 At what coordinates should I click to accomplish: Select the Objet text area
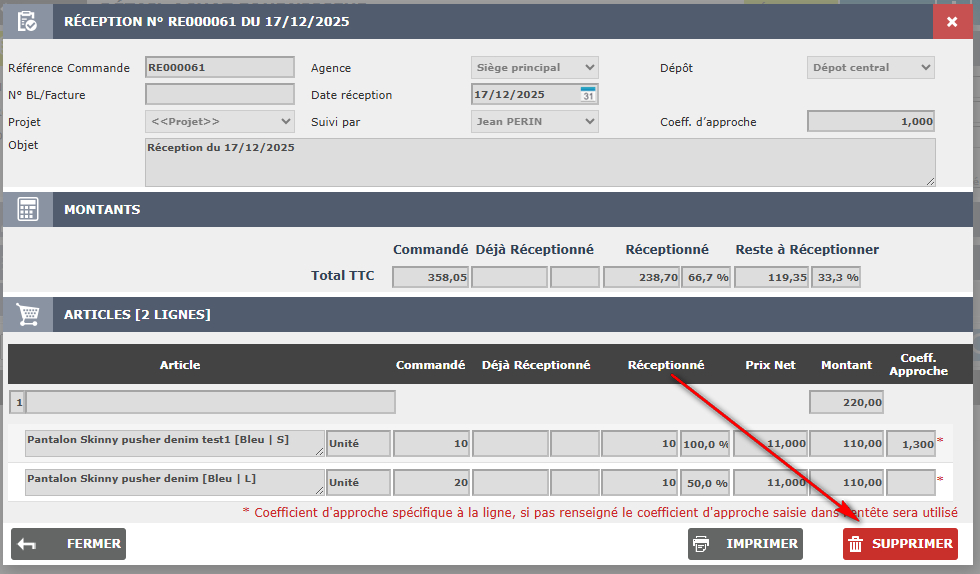click(x=540, y=162)
